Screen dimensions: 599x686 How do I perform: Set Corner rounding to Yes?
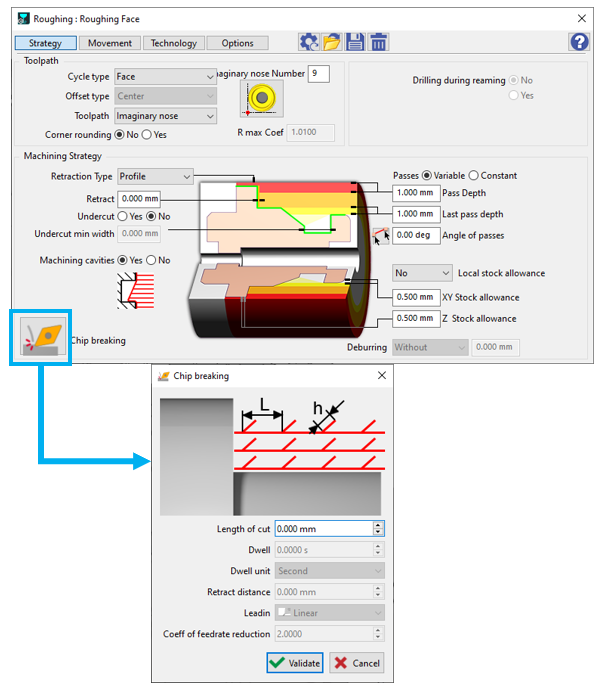147,135
